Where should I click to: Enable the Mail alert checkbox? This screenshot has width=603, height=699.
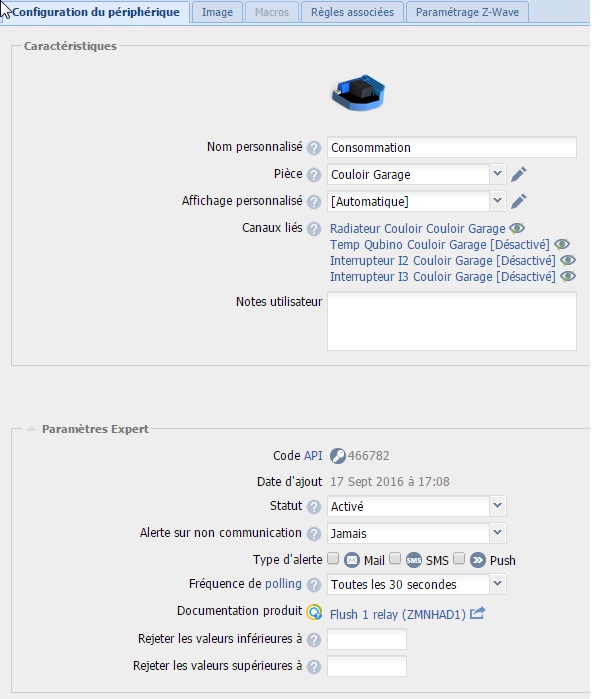[x=333, y=559]
